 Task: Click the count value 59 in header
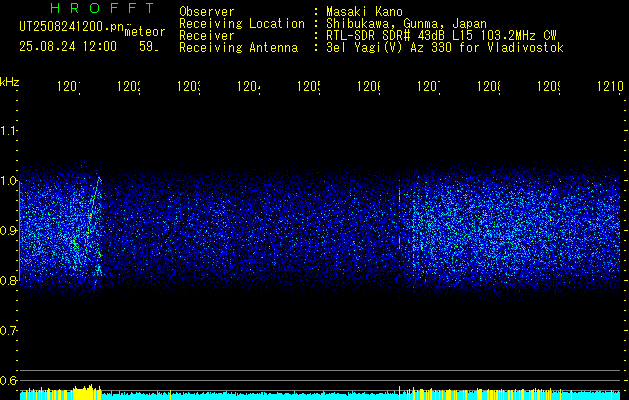point(148,47)
